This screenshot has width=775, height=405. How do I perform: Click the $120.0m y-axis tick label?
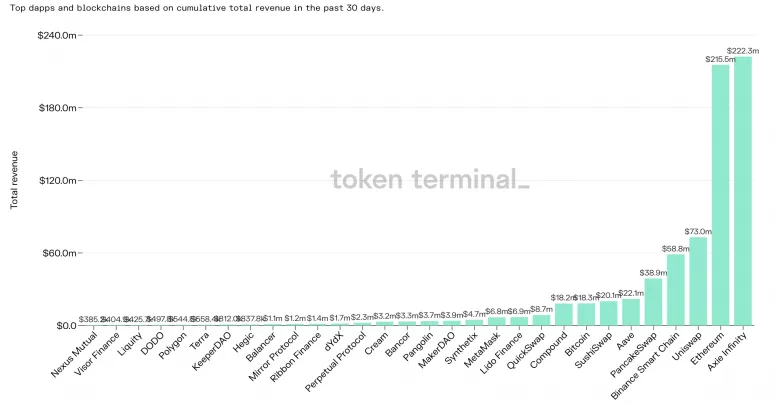point(55,181)
